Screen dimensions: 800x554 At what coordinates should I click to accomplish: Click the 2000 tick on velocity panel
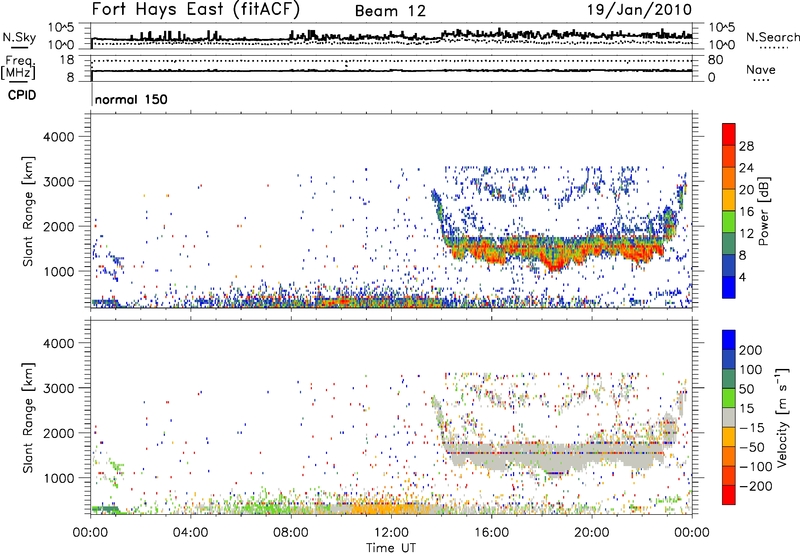[x=59, y=433]
